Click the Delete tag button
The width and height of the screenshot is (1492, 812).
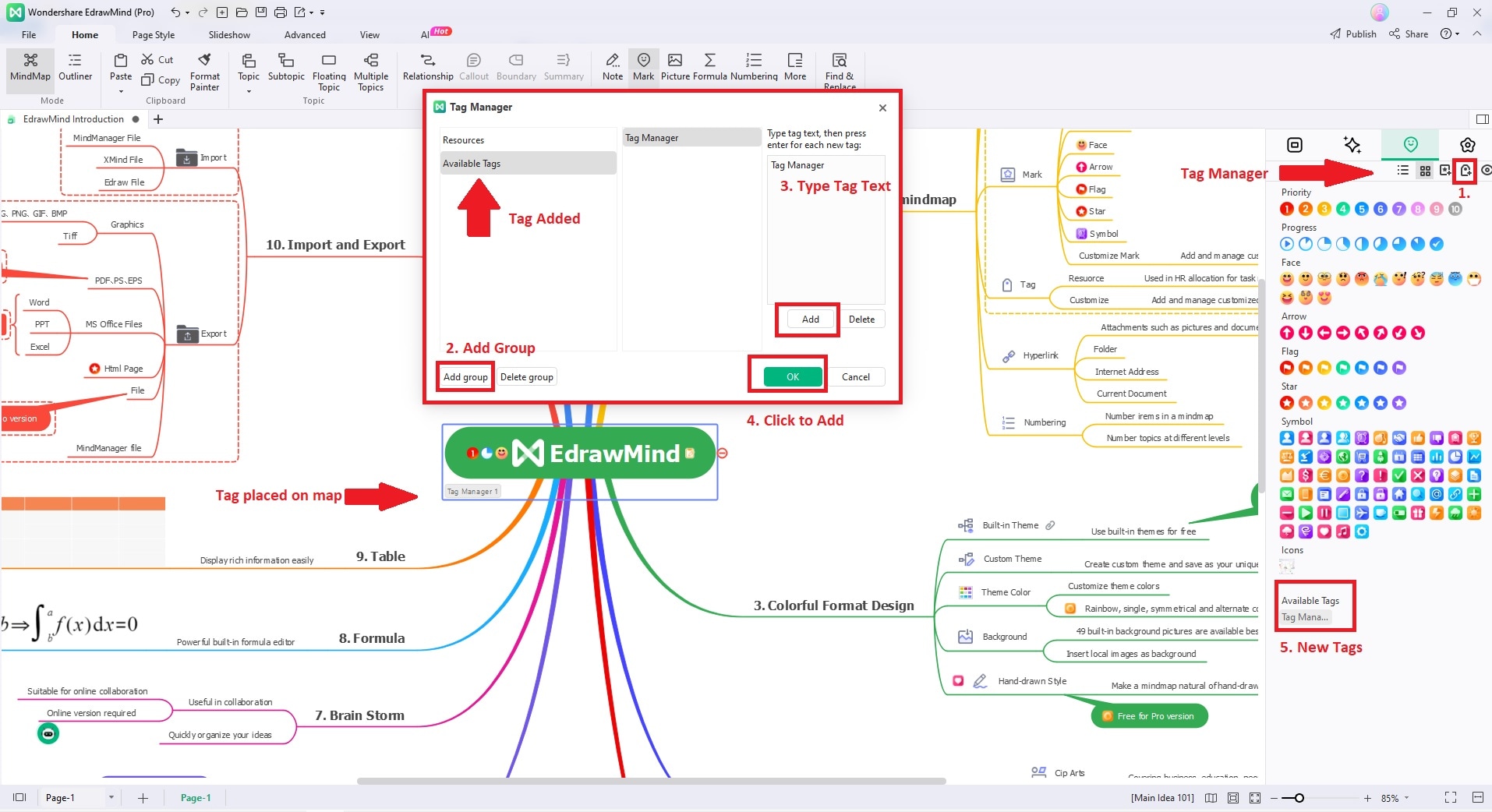click(861, 320)
